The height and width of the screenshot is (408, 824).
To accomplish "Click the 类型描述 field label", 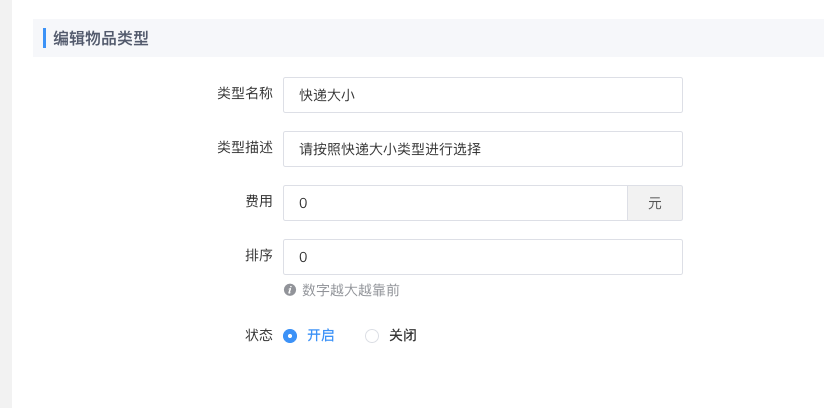I will (x=245, y=147).
